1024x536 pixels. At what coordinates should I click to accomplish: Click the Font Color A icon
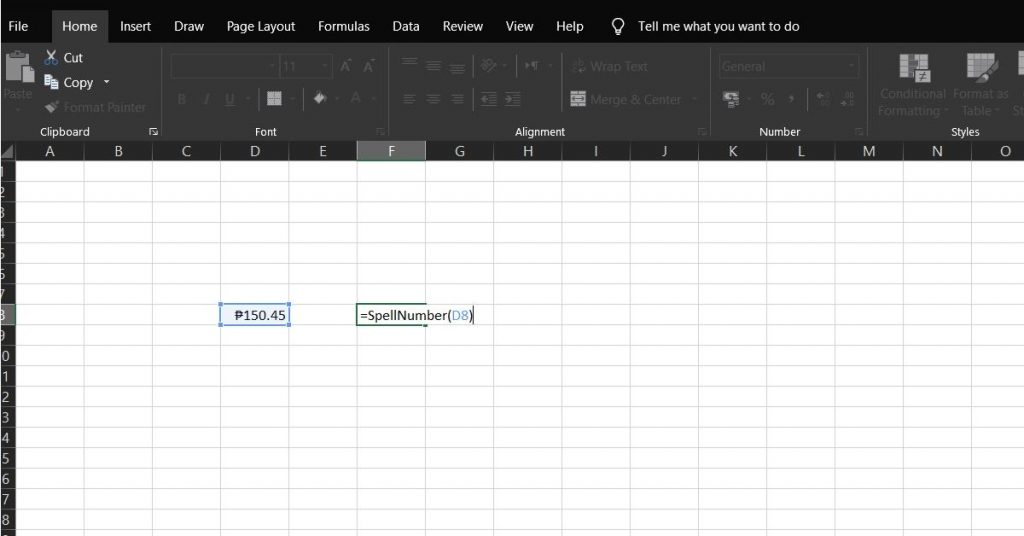[355, 99]
